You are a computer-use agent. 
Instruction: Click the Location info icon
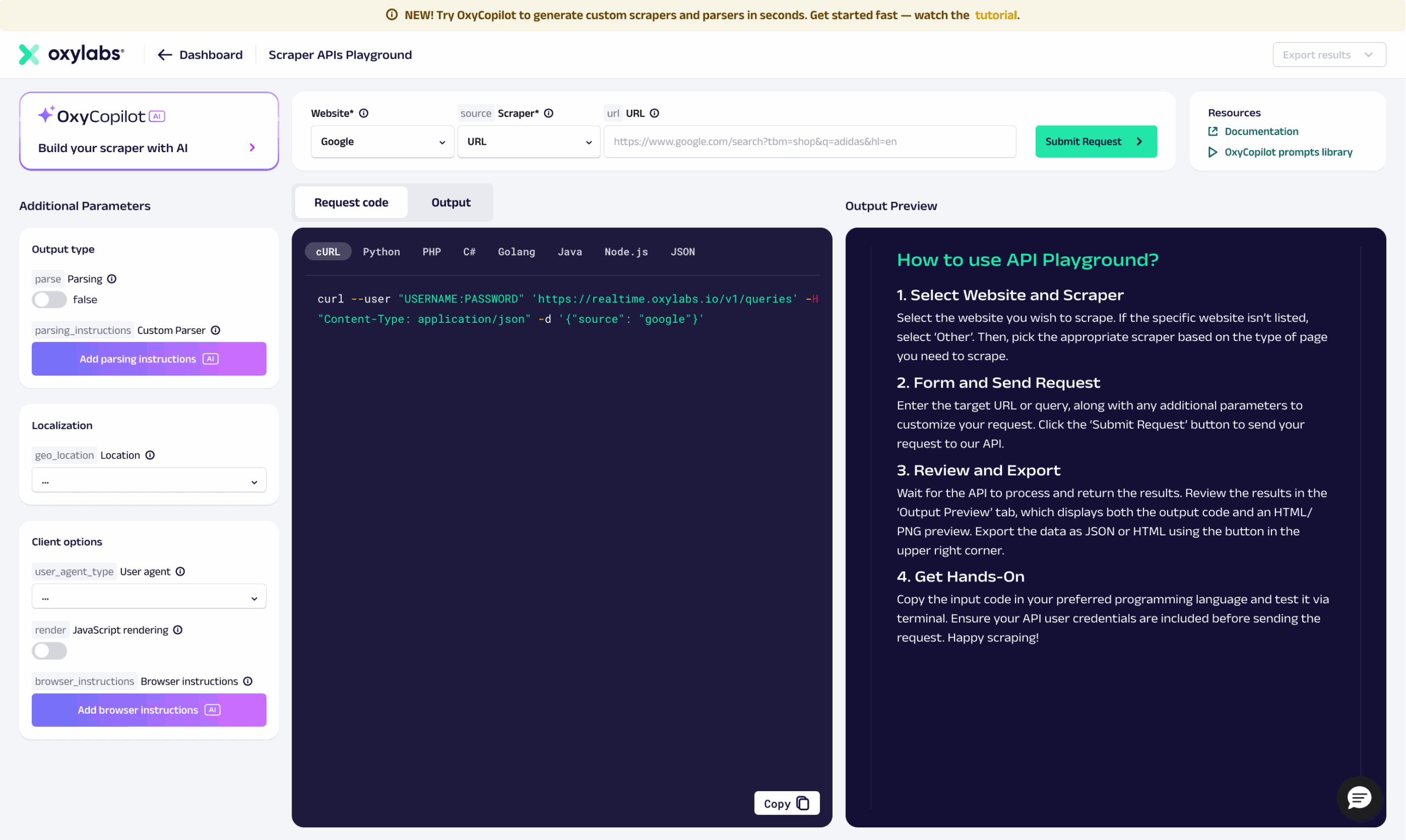point(150,456)
